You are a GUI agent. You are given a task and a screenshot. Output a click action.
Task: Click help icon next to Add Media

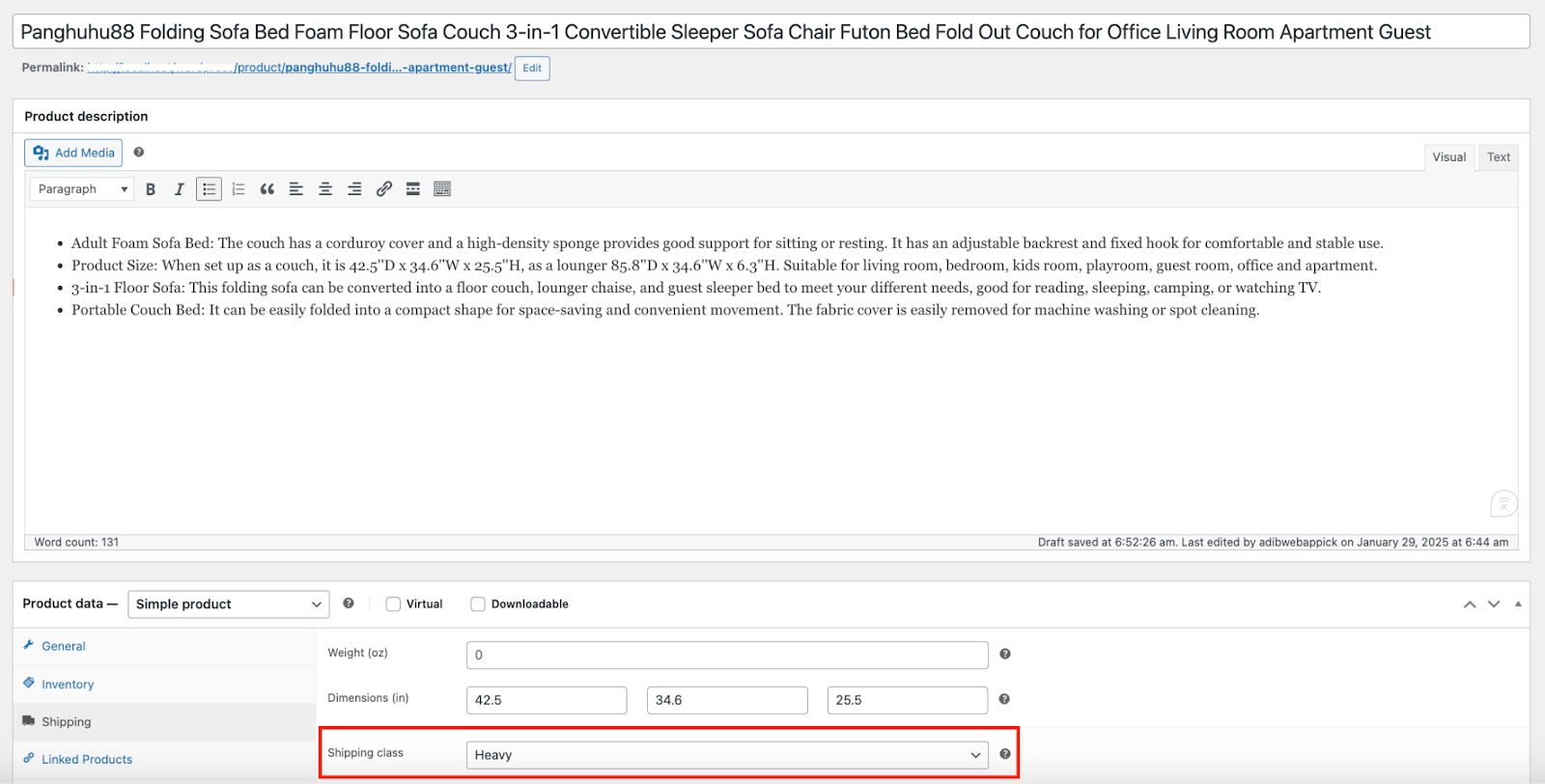point(139,153)
